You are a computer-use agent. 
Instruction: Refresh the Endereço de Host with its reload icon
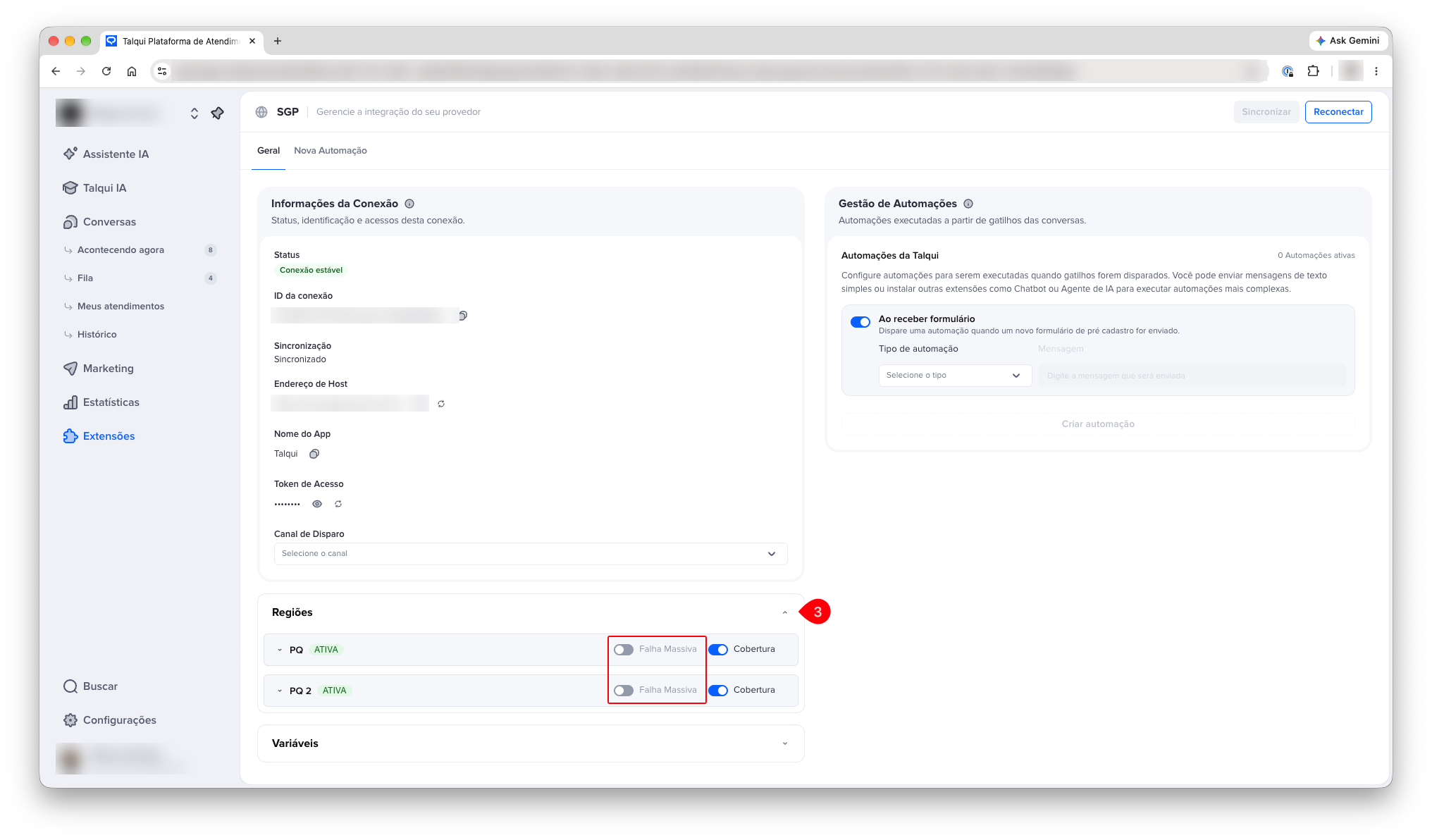[x=441, y=404]
